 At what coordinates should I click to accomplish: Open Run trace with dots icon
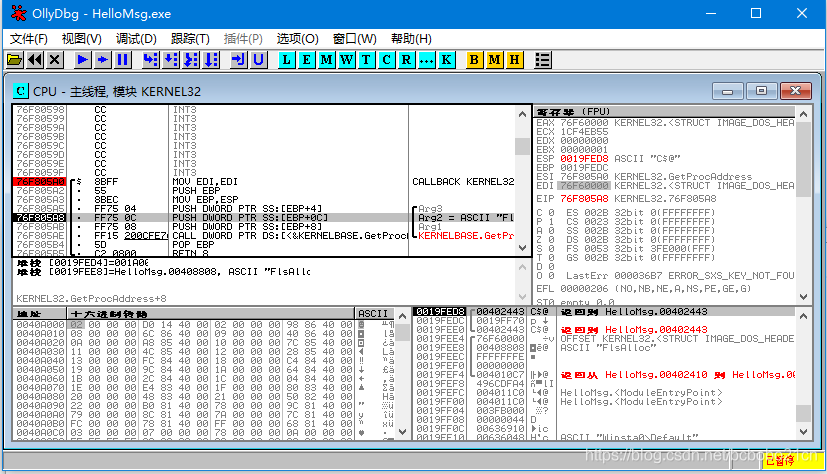tap(426, 60)
